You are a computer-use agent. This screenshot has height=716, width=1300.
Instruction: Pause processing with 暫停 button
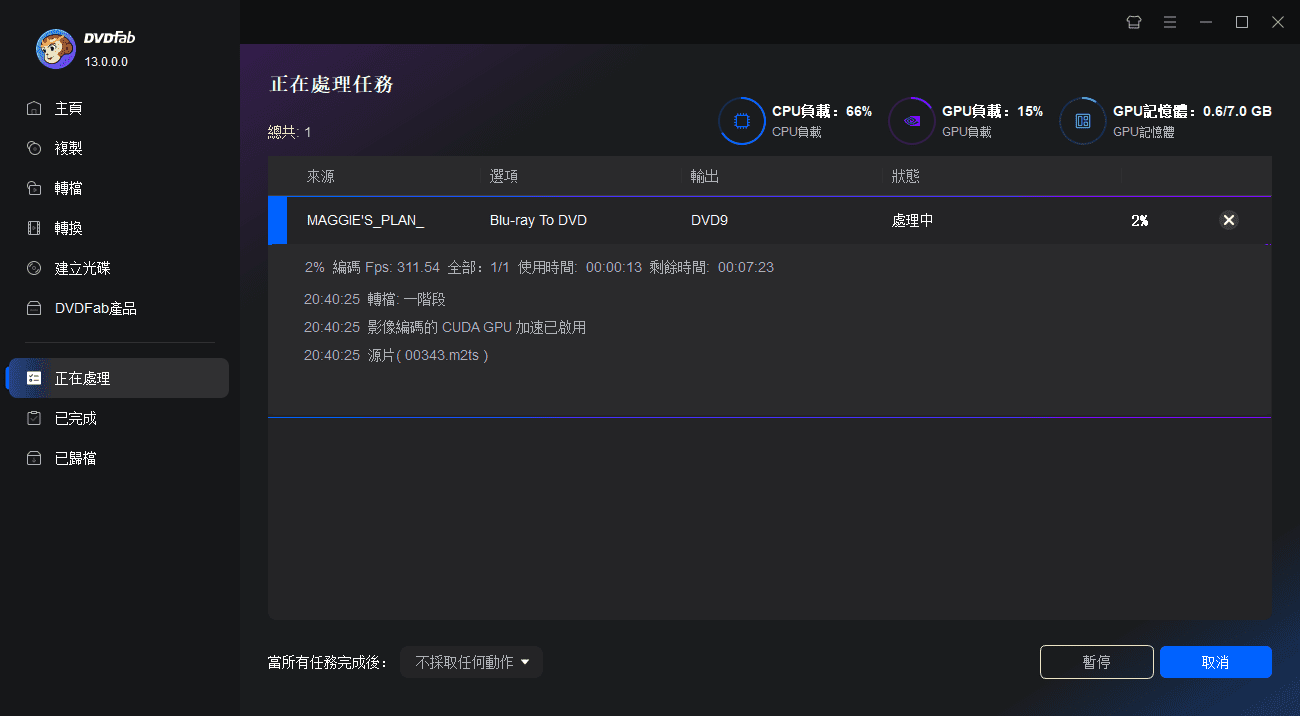[x=1096, y=662]
